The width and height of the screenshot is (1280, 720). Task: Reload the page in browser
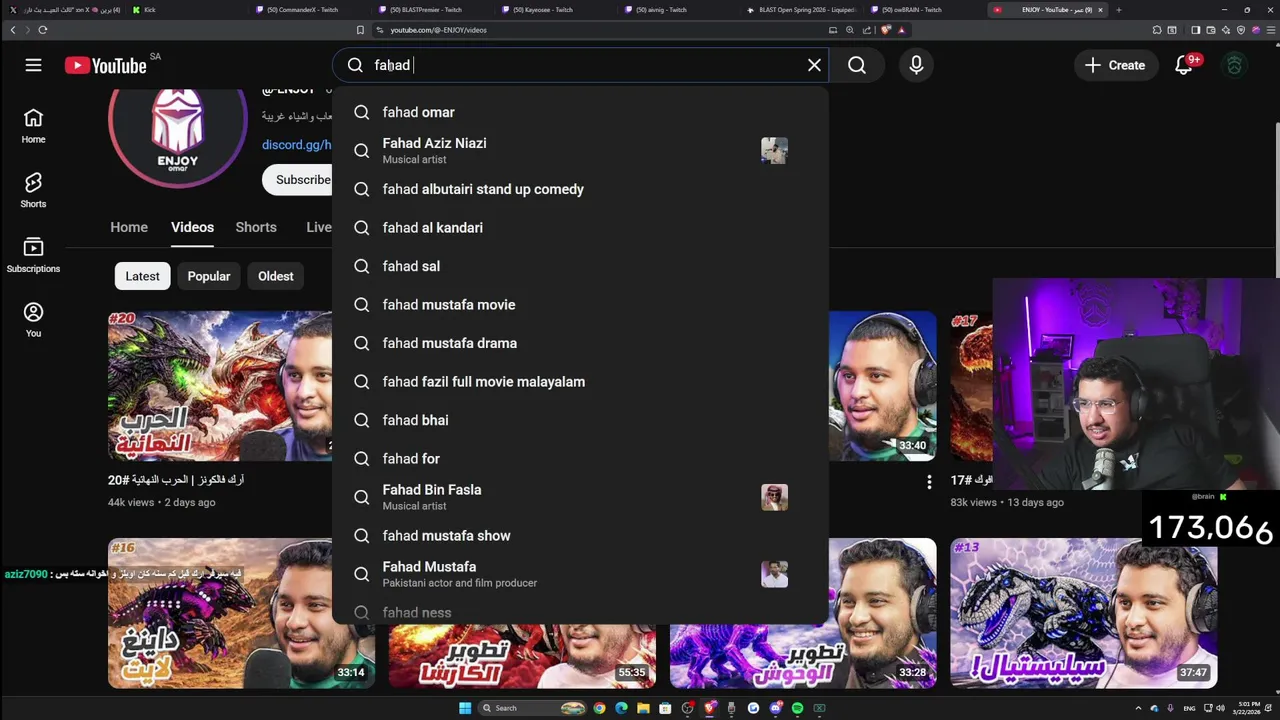coord(42,30)
